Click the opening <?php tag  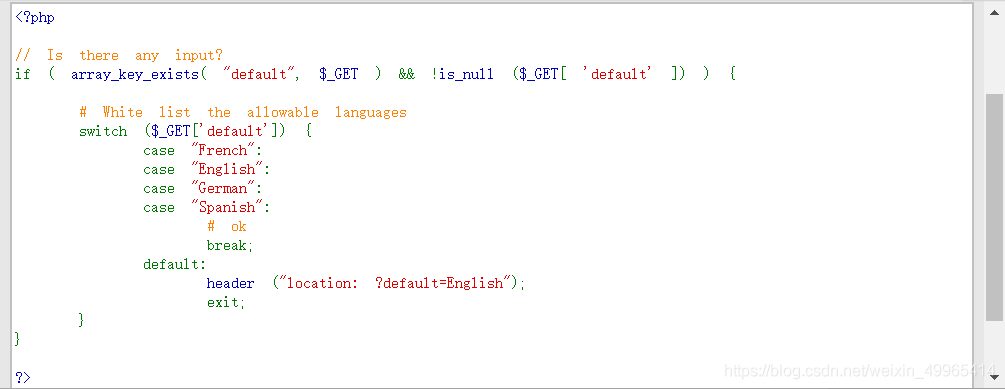point(35,18)
